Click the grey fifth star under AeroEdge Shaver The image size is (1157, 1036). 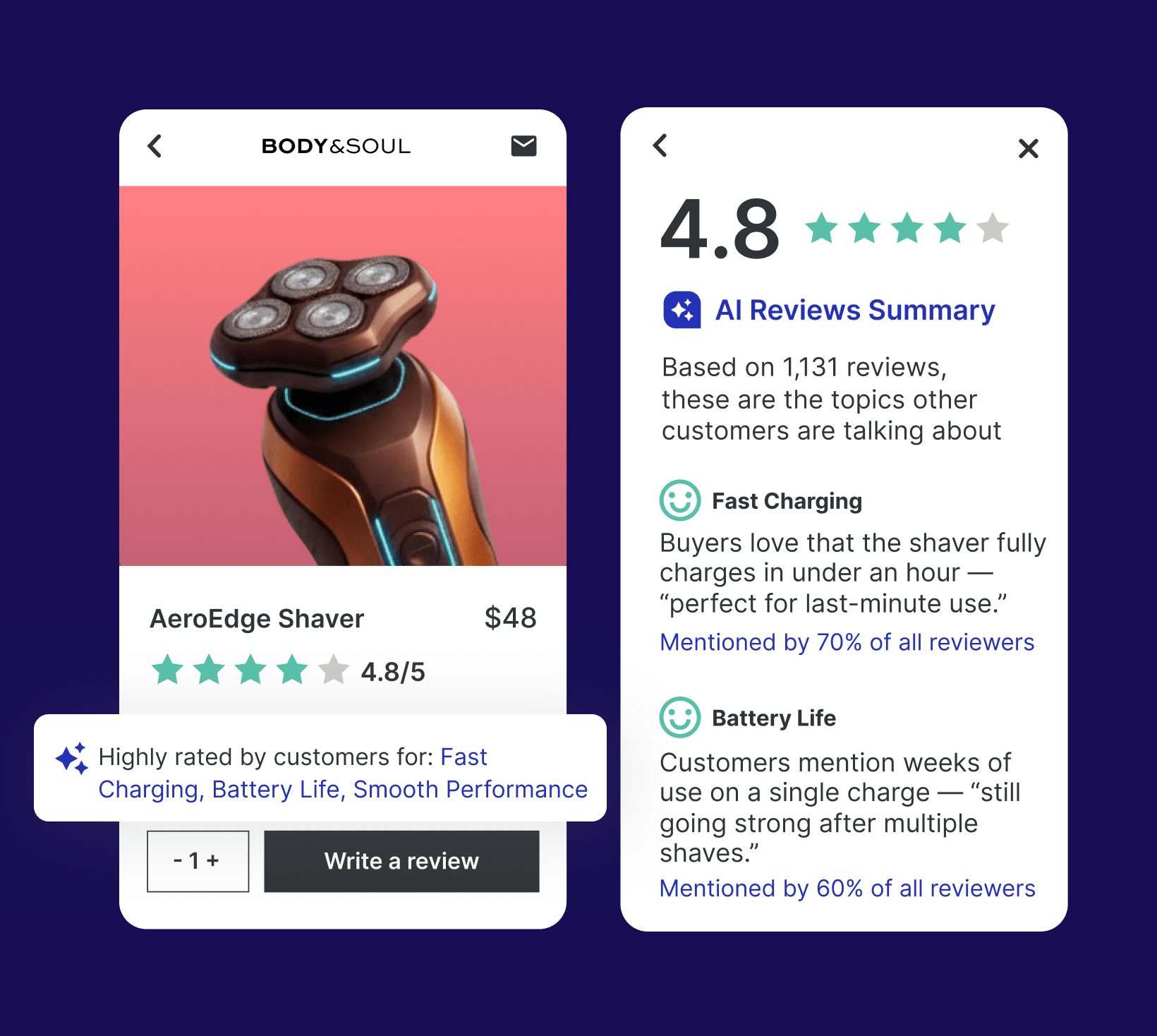333,670
